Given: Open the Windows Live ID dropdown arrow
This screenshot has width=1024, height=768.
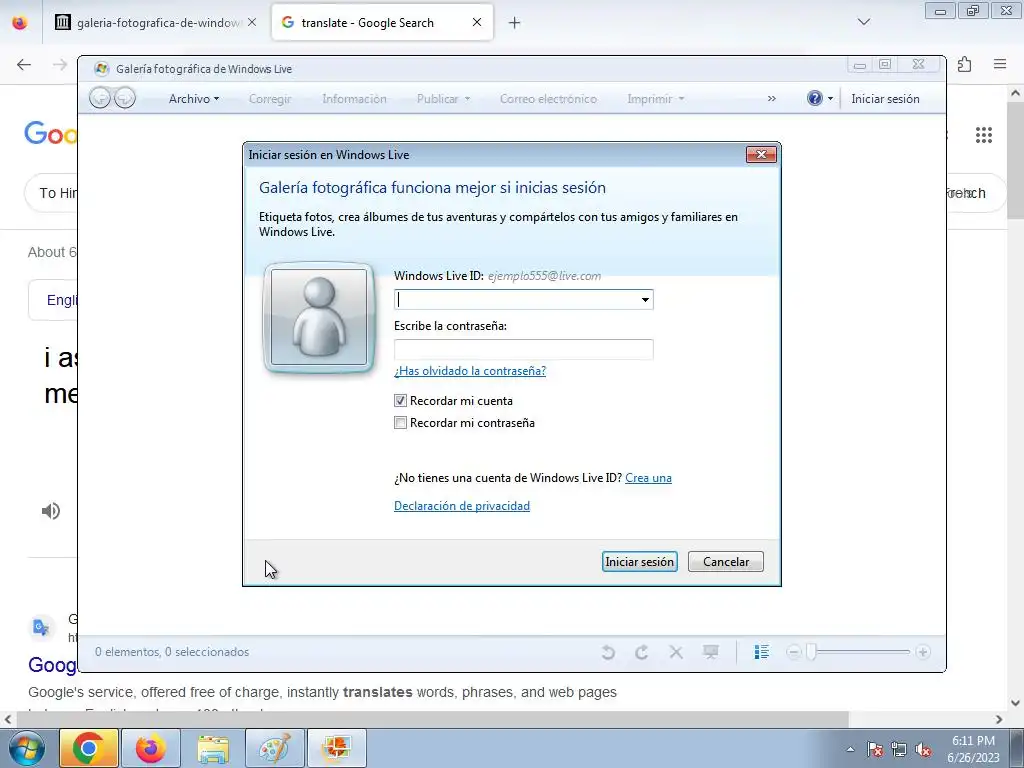Looking at the screenshot, I should point(645,300).
